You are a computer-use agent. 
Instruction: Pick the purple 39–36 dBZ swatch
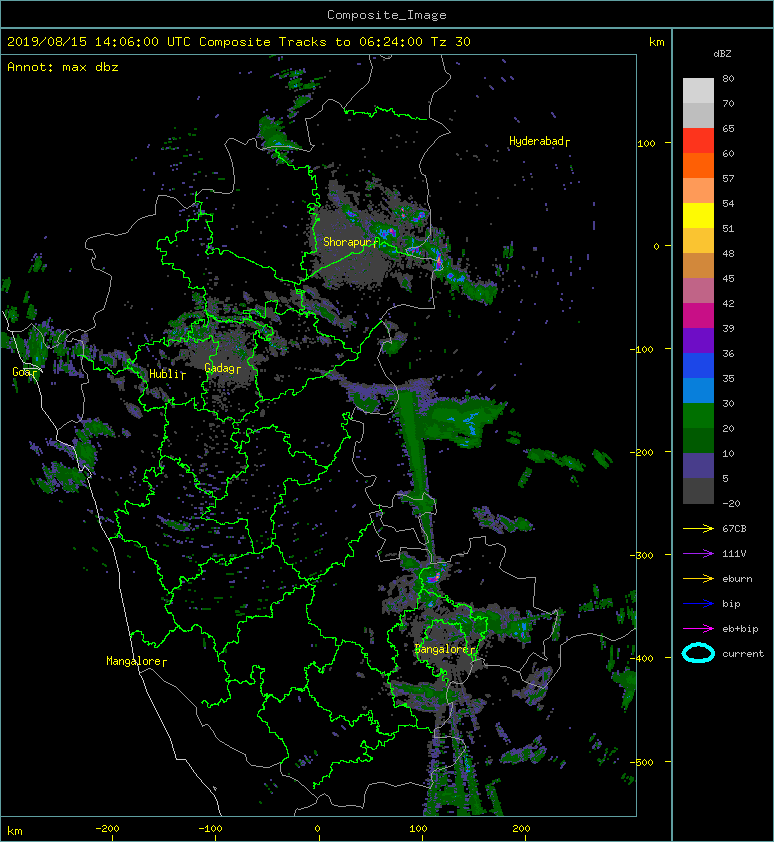click(698, 341)
